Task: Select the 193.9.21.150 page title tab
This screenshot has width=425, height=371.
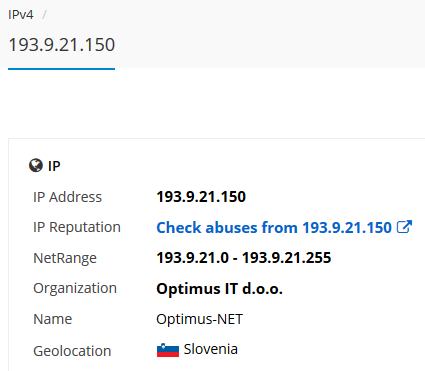Action: coord(62,45)
